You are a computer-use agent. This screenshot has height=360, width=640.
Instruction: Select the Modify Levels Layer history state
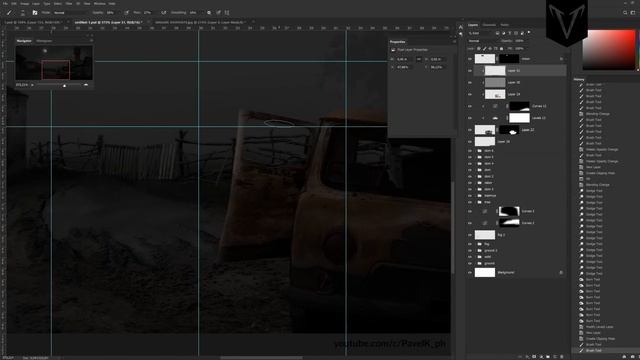click(599, 327)
